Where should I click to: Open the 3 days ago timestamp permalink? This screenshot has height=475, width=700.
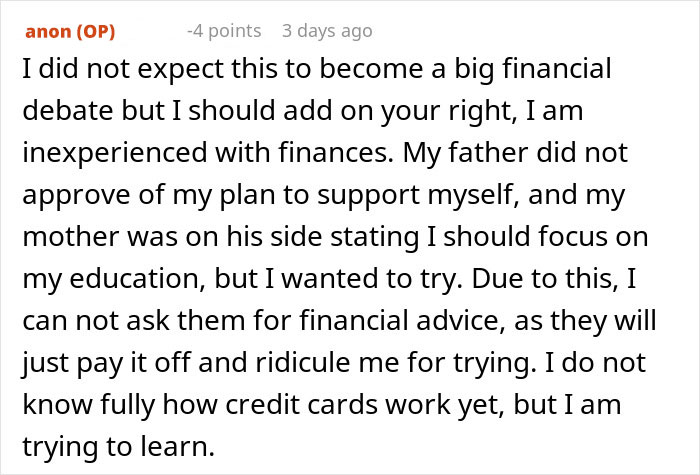click(327, 31)
